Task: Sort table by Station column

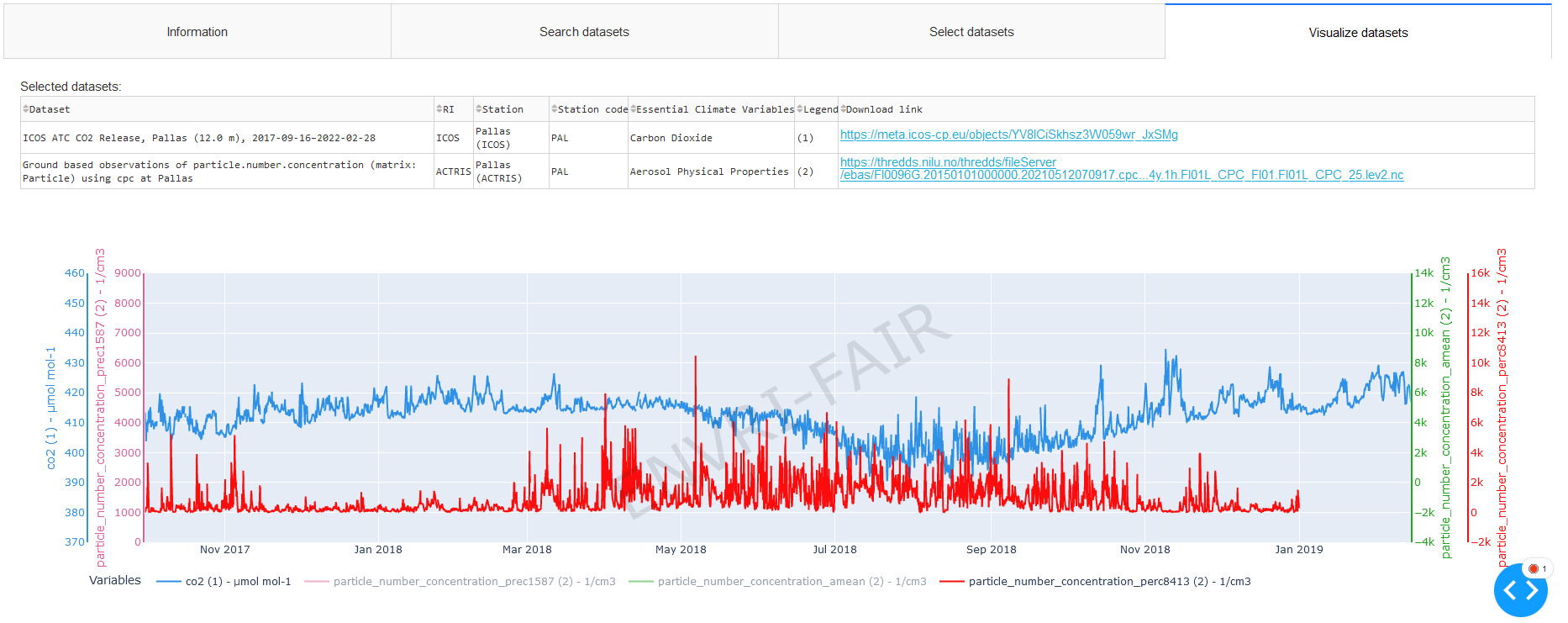Action: click(479, 109)
